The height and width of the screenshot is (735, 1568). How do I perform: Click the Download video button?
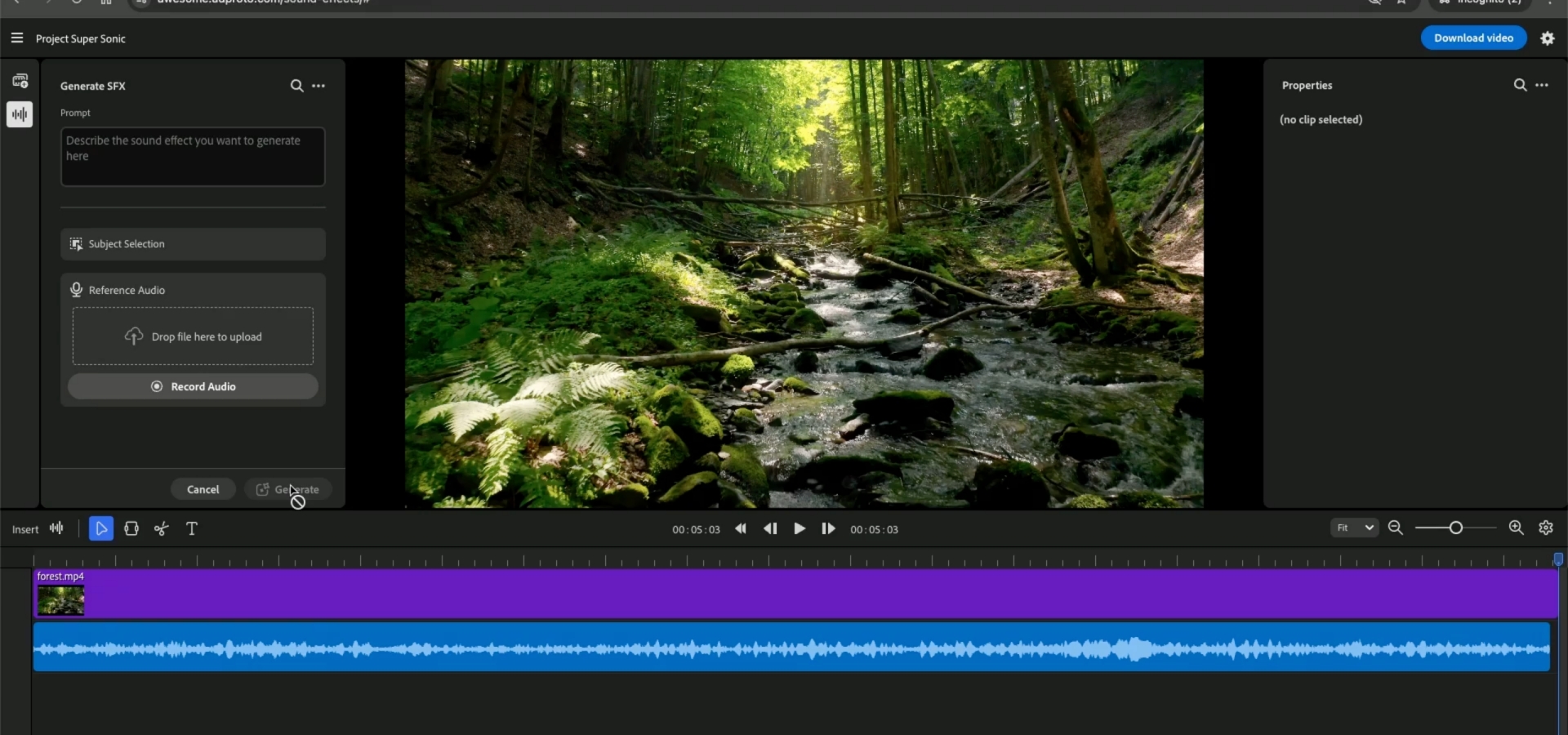(1473, 38)
